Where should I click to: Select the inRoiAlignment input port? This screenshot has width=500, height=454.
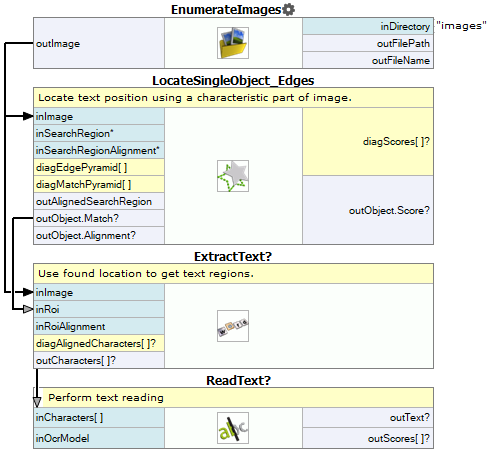click(99, 326)
